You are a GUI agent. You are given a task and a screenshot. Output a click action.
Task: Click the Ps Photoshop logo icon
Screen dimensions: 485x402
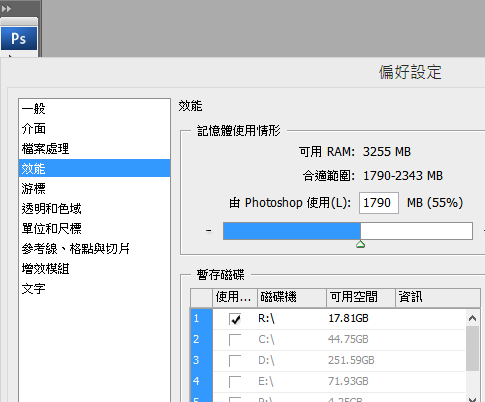19,38
